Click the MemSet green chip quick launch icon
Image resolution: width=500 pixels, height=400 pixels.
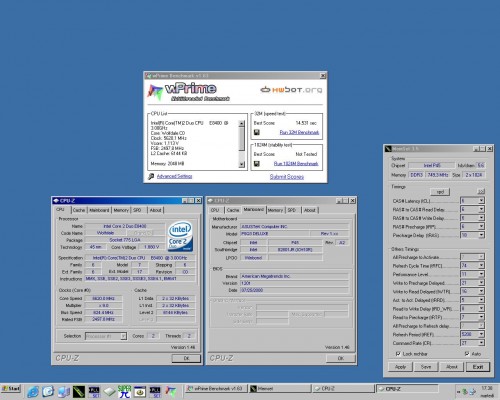point(79,391)
